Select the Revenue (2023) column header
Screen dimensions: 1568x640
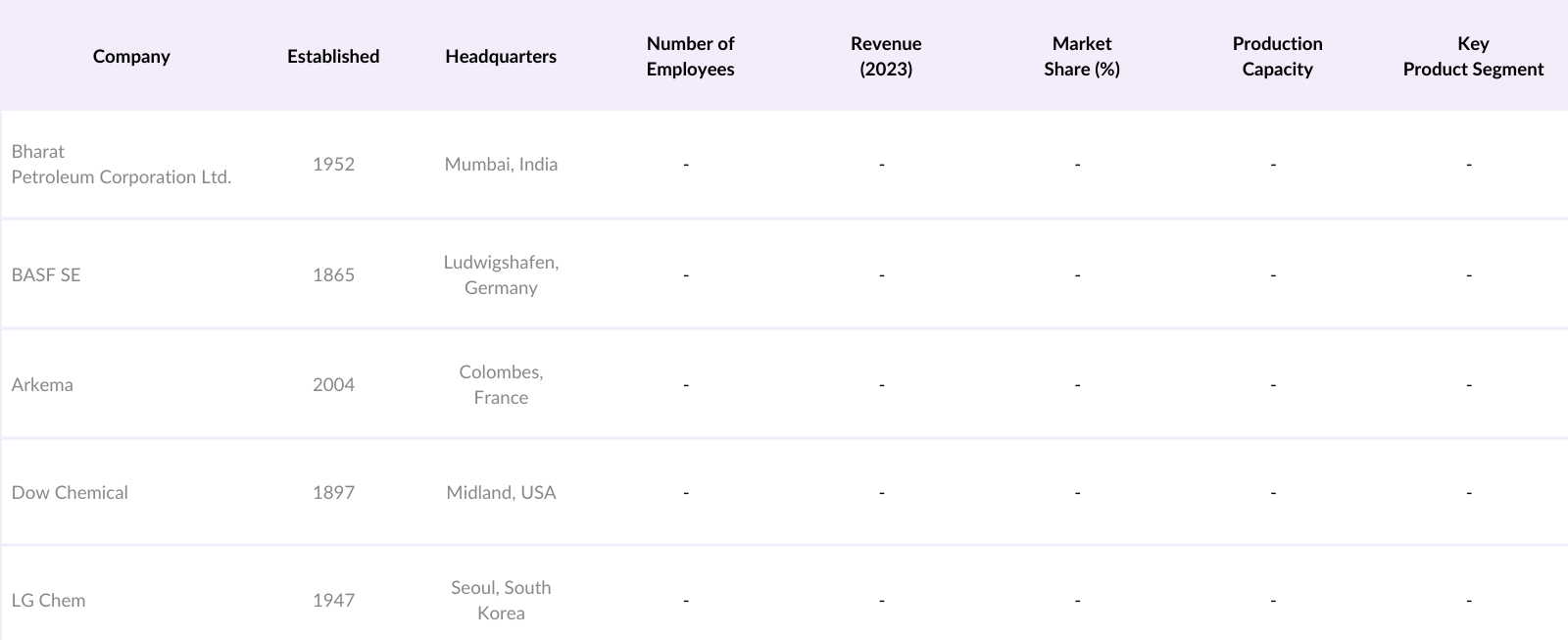(886, 57)
